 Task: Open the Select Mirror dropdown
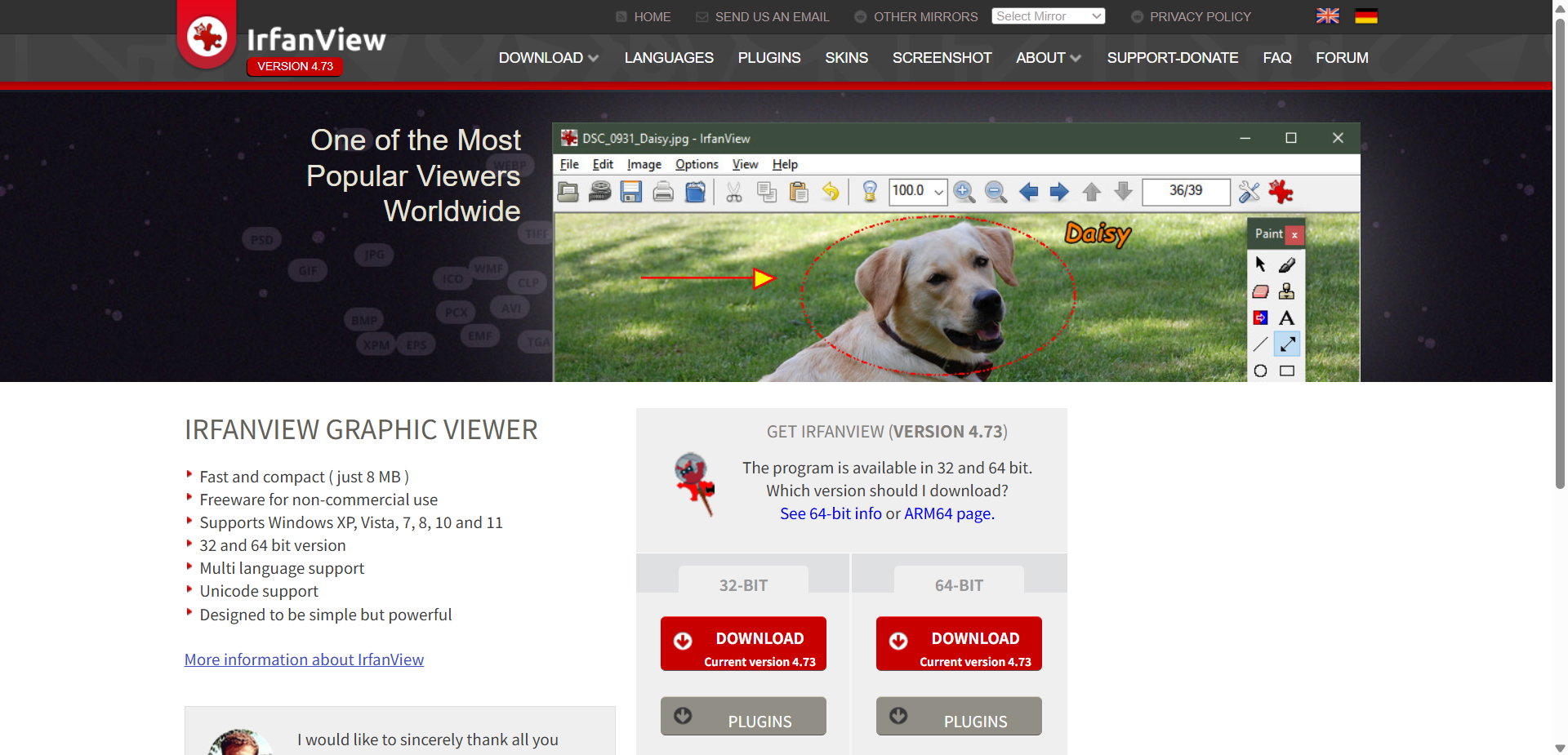click(1049, 16)
